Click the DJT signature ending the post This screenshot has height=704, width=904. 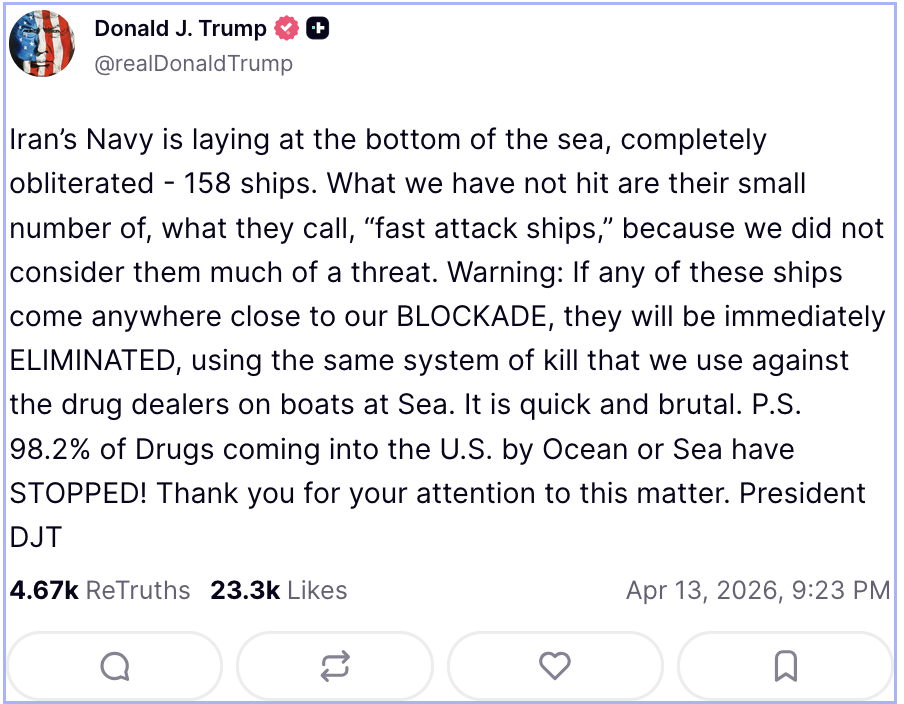pos(36,537)
